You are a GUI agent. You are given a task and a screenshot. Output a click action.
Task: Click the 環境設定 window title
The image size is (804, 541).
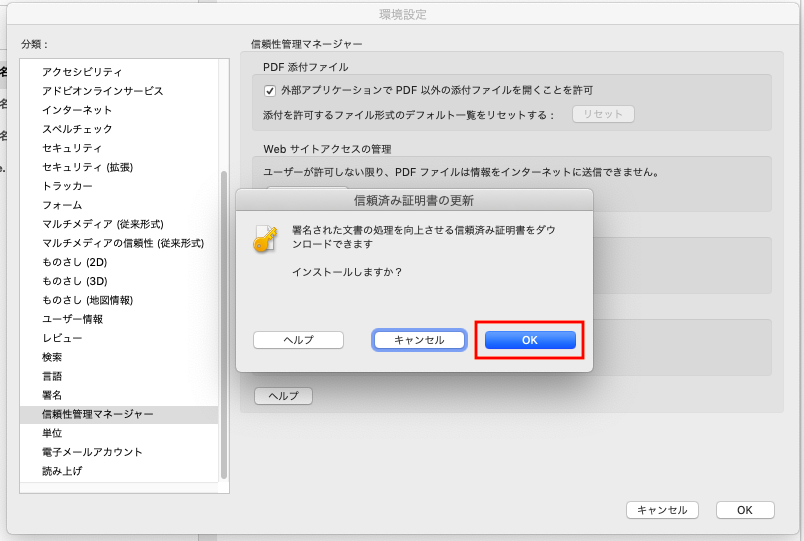pyautogui.click(x=403, y=14)
